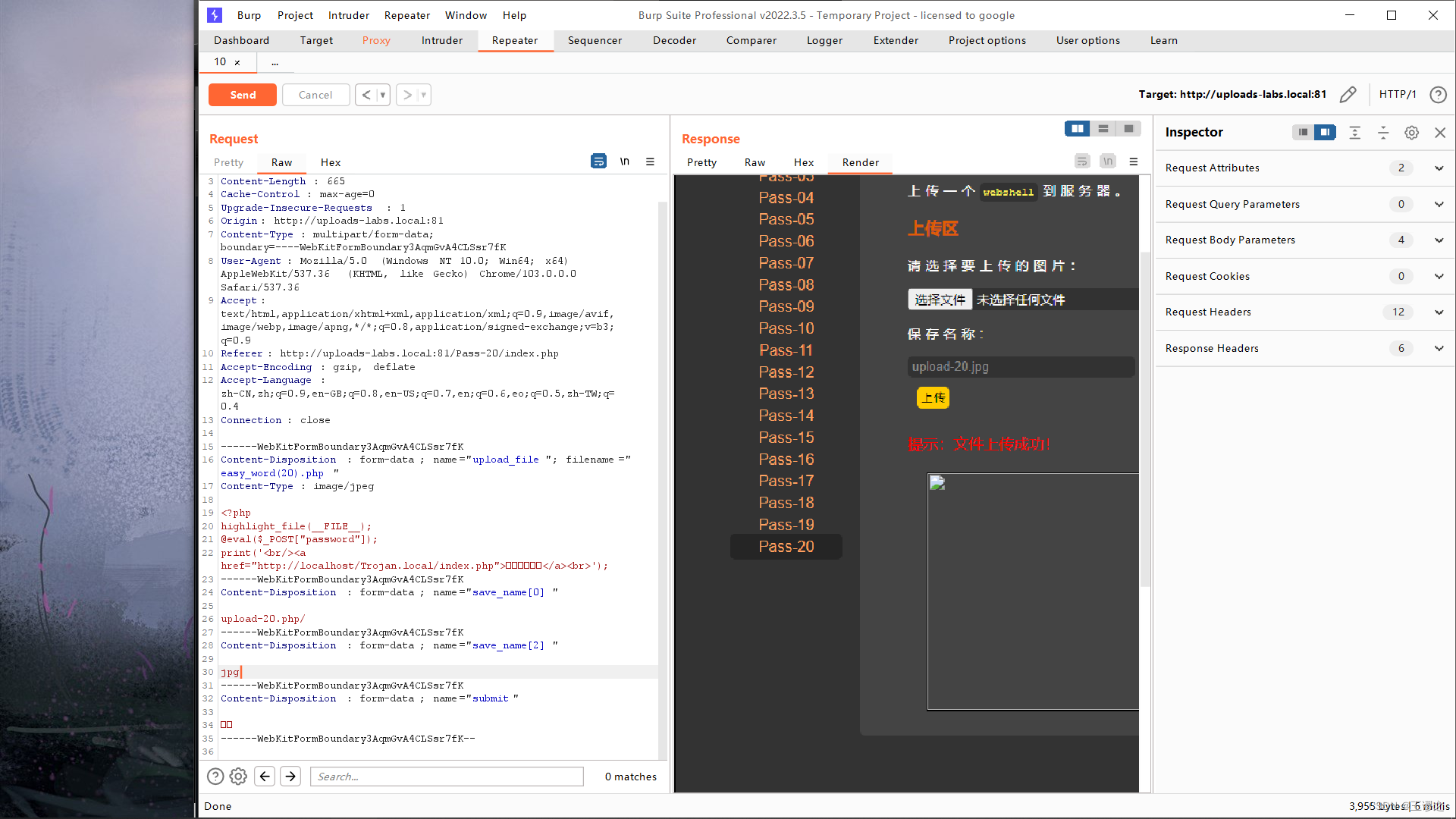This screenshot has height=819, width=1456.
Task: Close Repeater tab 10
Action: coord(237,62)
